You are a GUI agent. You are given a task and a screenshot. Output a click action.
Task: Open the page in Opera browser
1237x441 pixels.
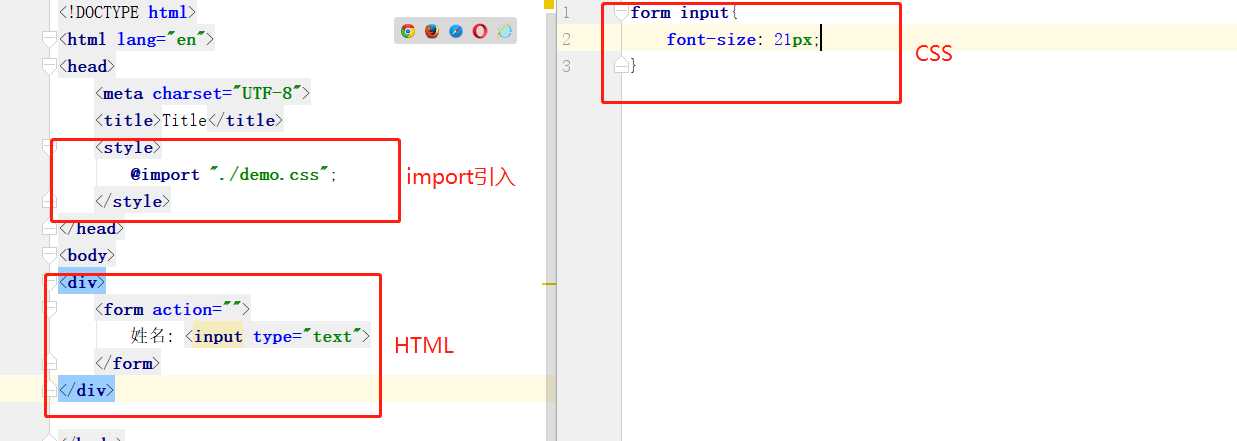coord(480,31)
